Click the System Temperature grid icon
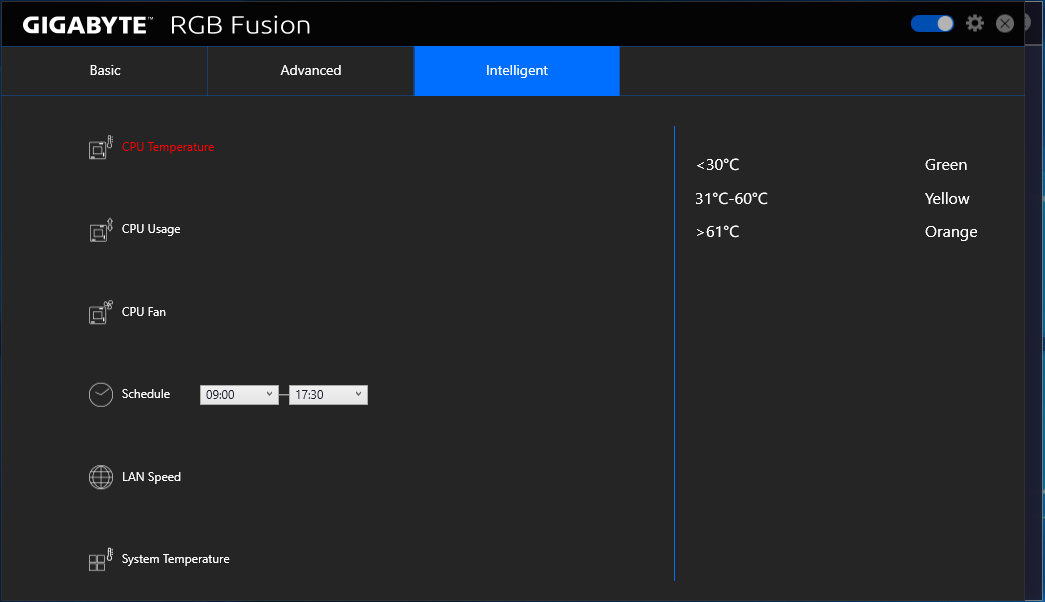This screenshot has width=1045, height=602. 101,559
